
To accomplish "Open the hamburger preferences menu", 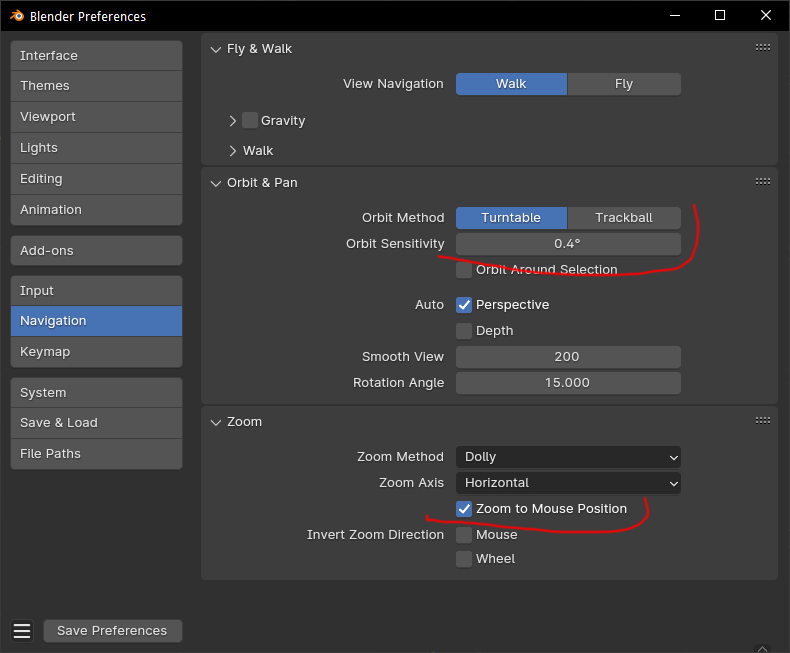I will pyautogui.click(x=22, y=631).
